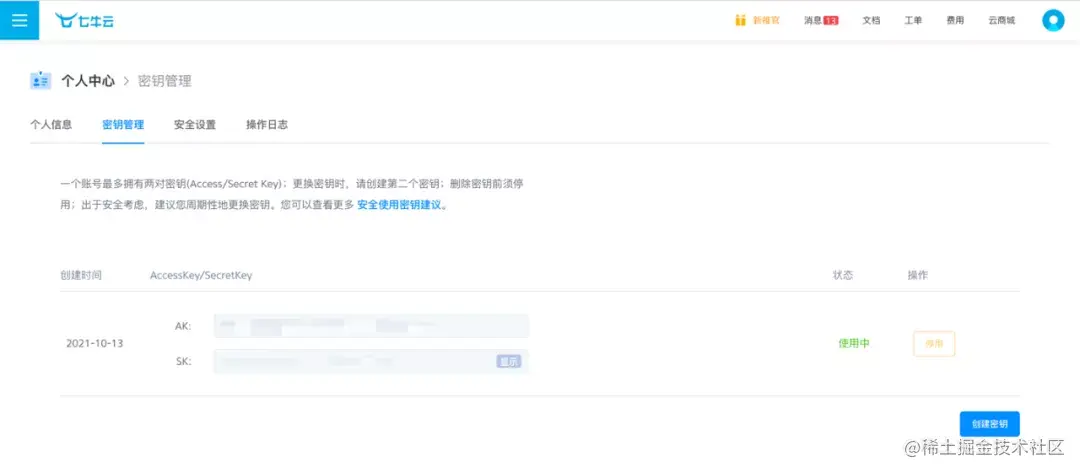Open 云商城 marketplace
Viewport: 1080px width, 473px height.
coord(1001,21)
